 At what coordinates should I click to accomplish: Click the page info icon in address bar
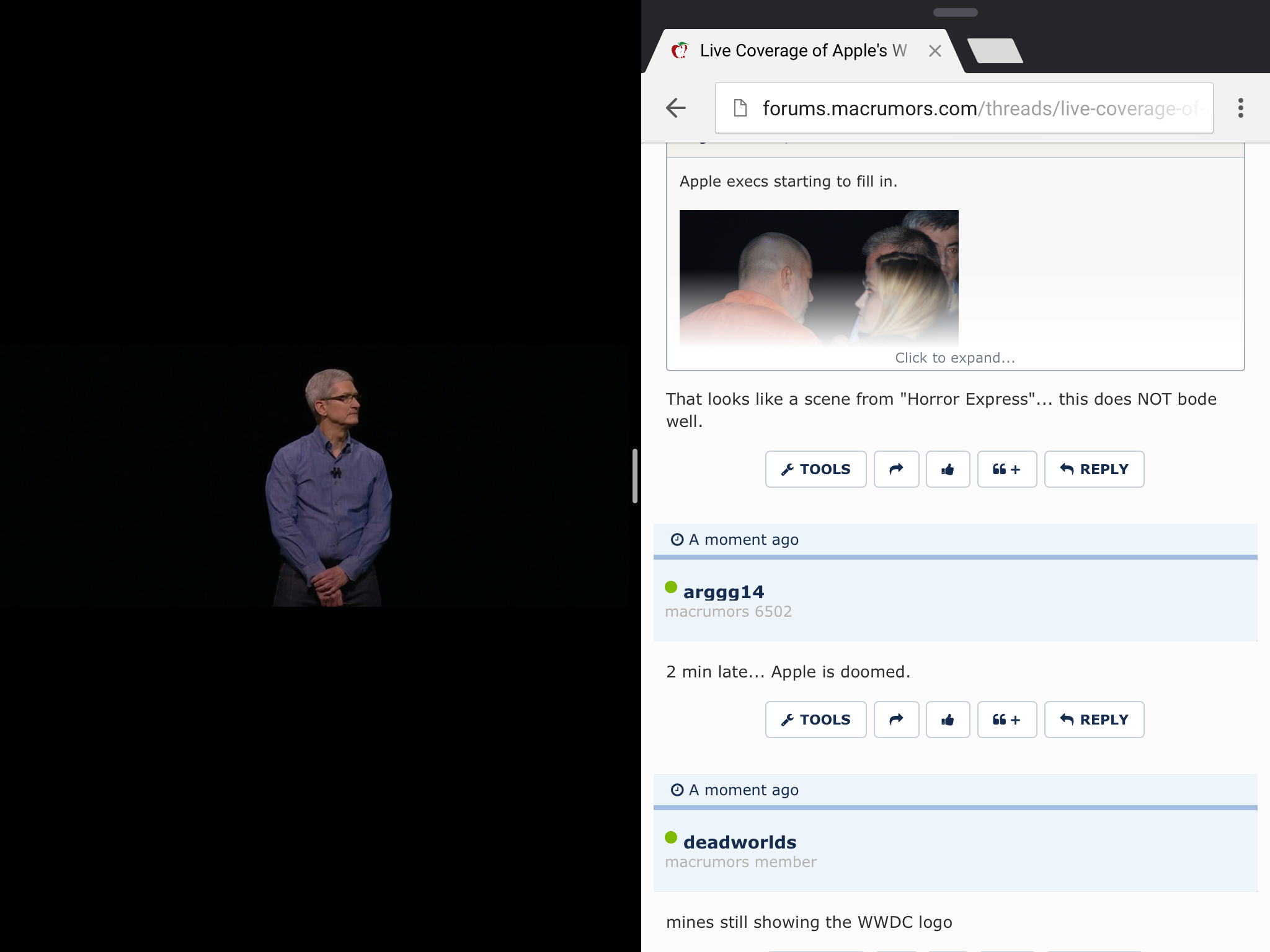tap(740, 108)
